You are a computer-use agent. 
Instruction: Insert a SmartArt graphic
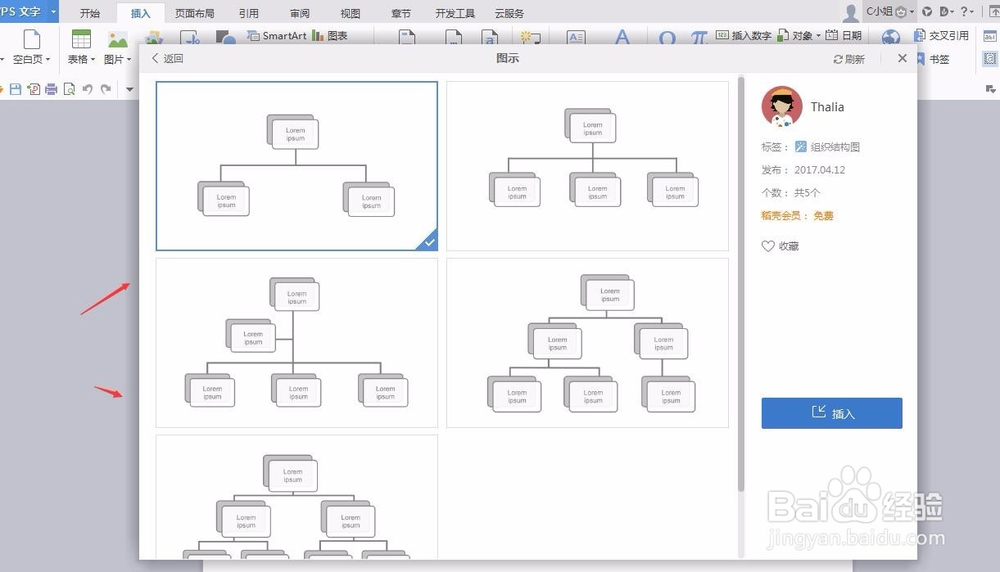pos(277,36)
